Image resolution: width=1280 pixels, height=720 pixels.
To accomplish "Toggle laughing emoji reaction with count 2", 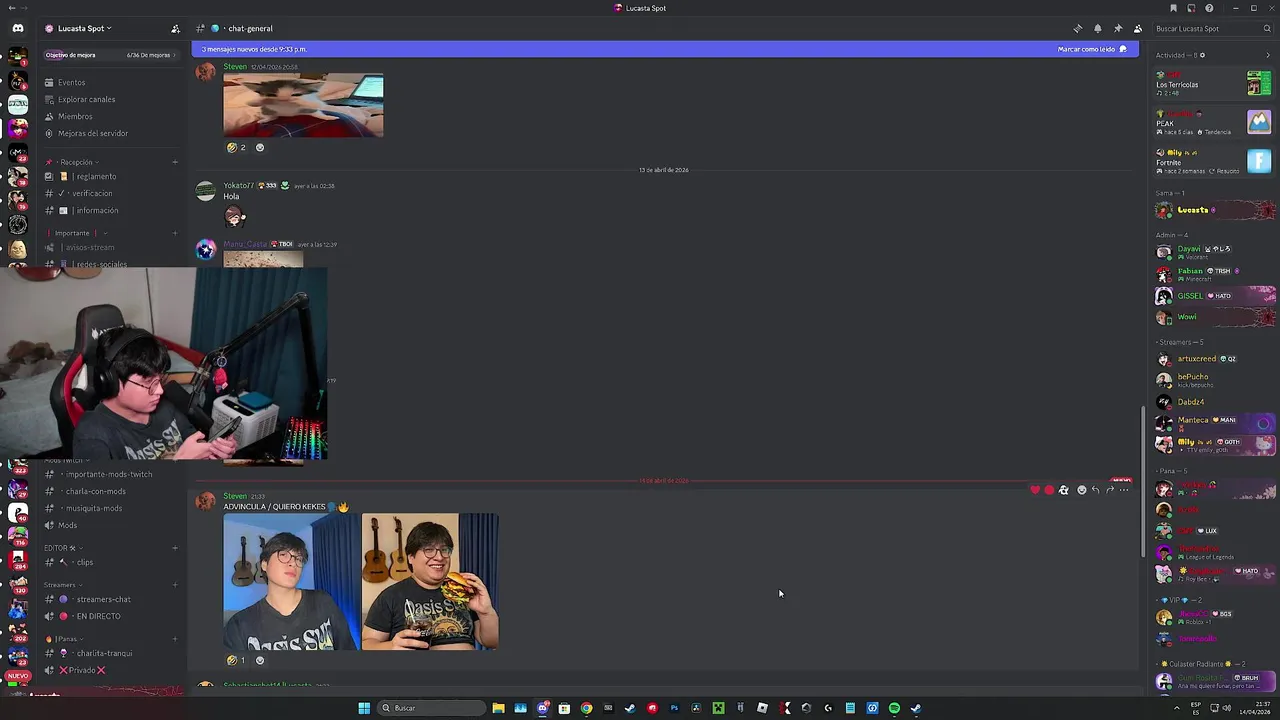I will [236, 147].
